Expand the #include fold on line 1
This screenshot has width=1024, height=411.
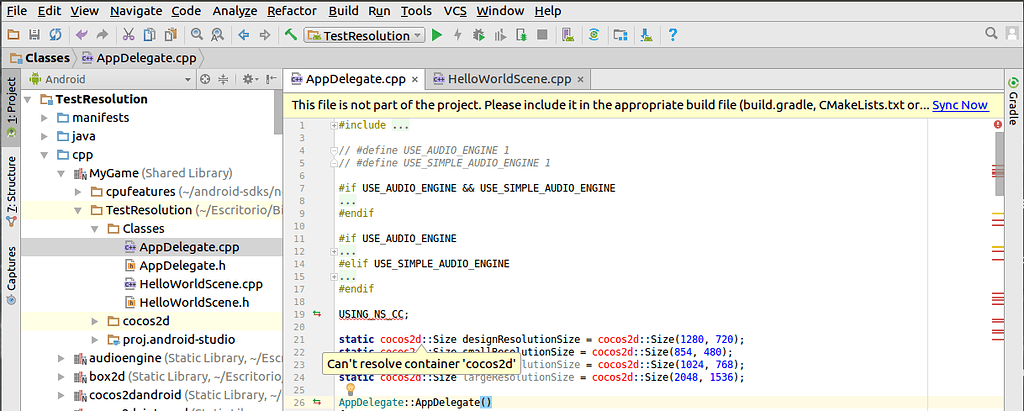(x=334, y=125)
